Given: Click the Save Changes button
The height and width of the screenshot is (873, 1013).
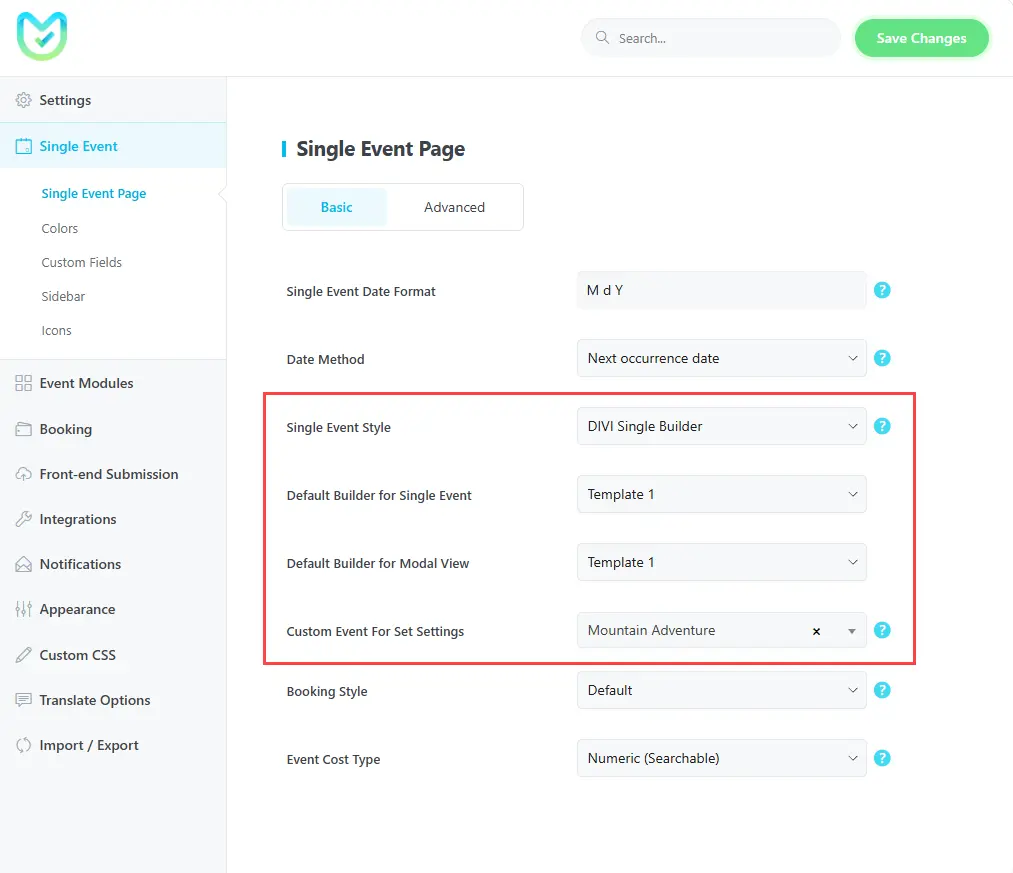Looking at the screenshot, I should [921, 38].
